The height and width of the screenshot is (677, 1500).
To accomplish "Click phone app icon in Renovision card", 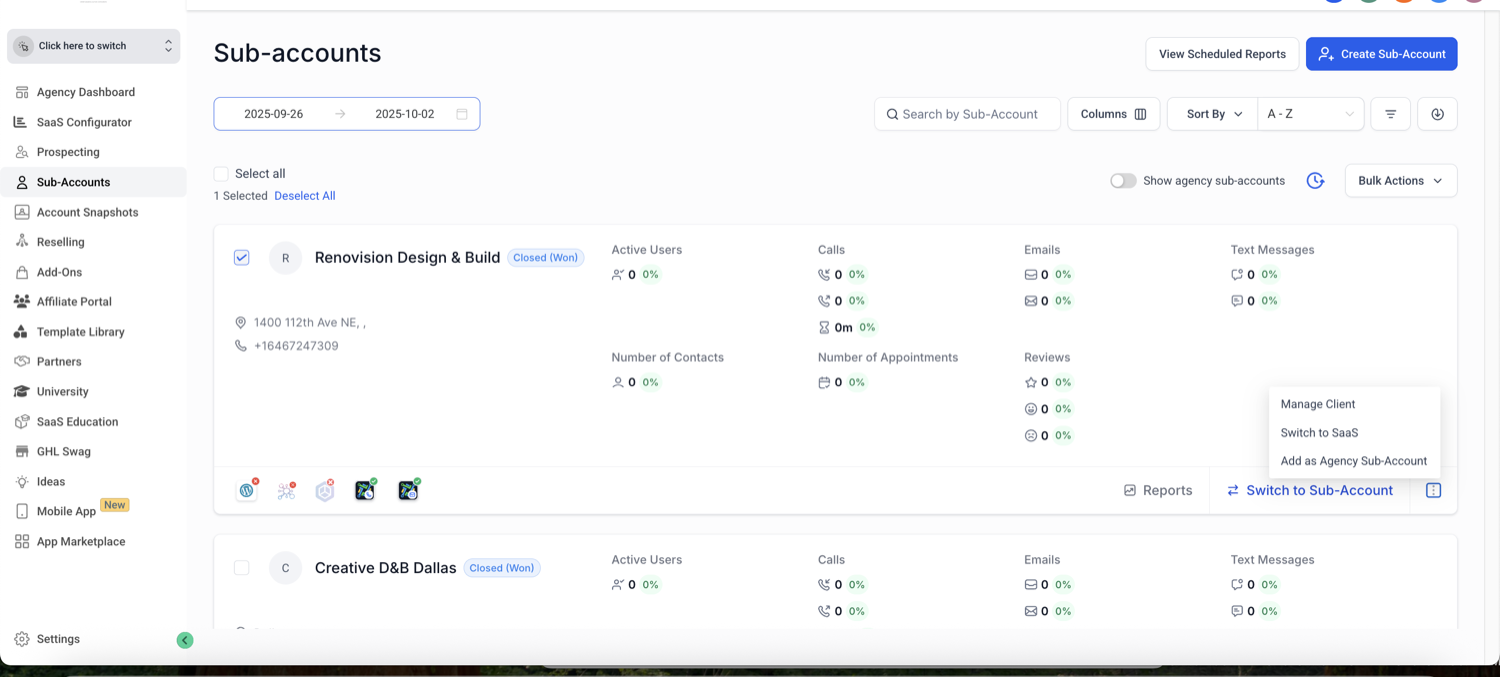I will 365,490.
